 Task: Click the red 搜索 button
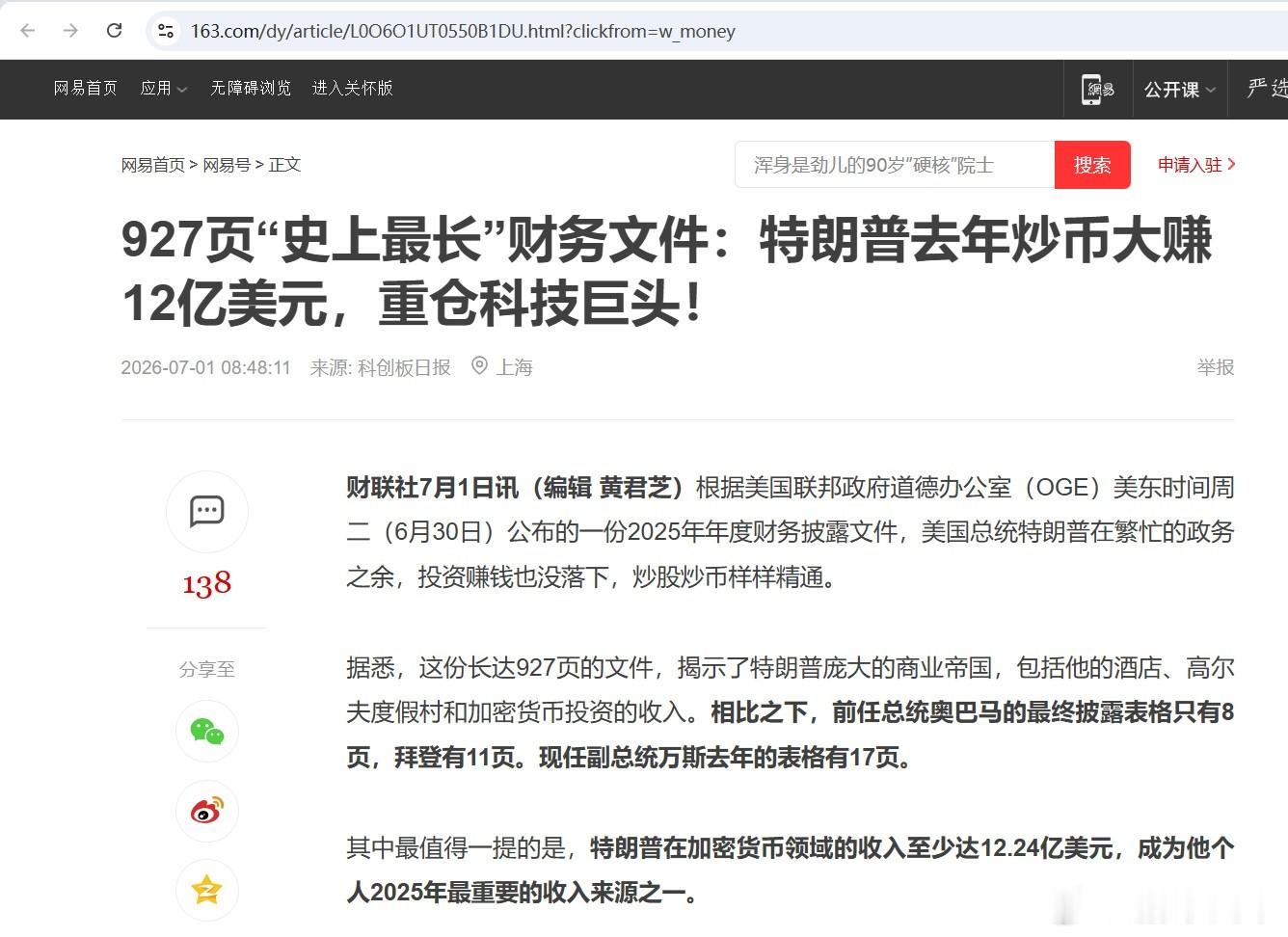click(1092, 165)
